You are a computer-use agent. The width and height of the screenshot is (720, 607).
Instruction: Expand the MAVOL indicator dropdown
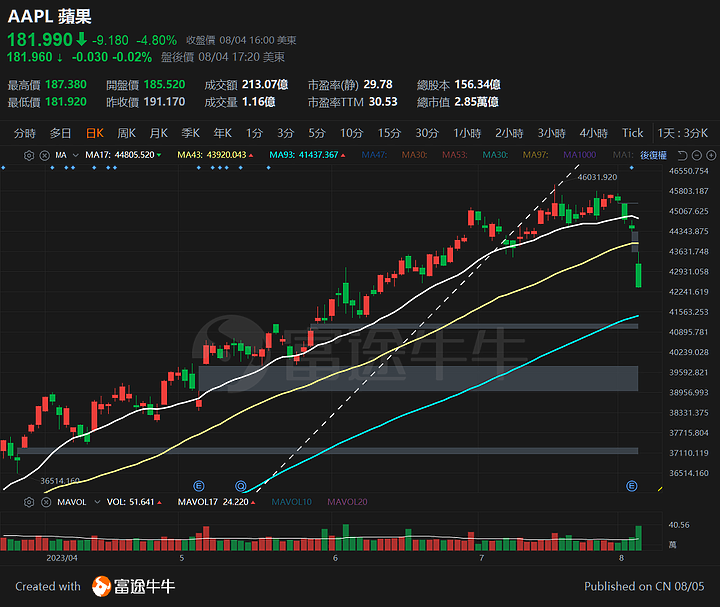tap(97, 502)
